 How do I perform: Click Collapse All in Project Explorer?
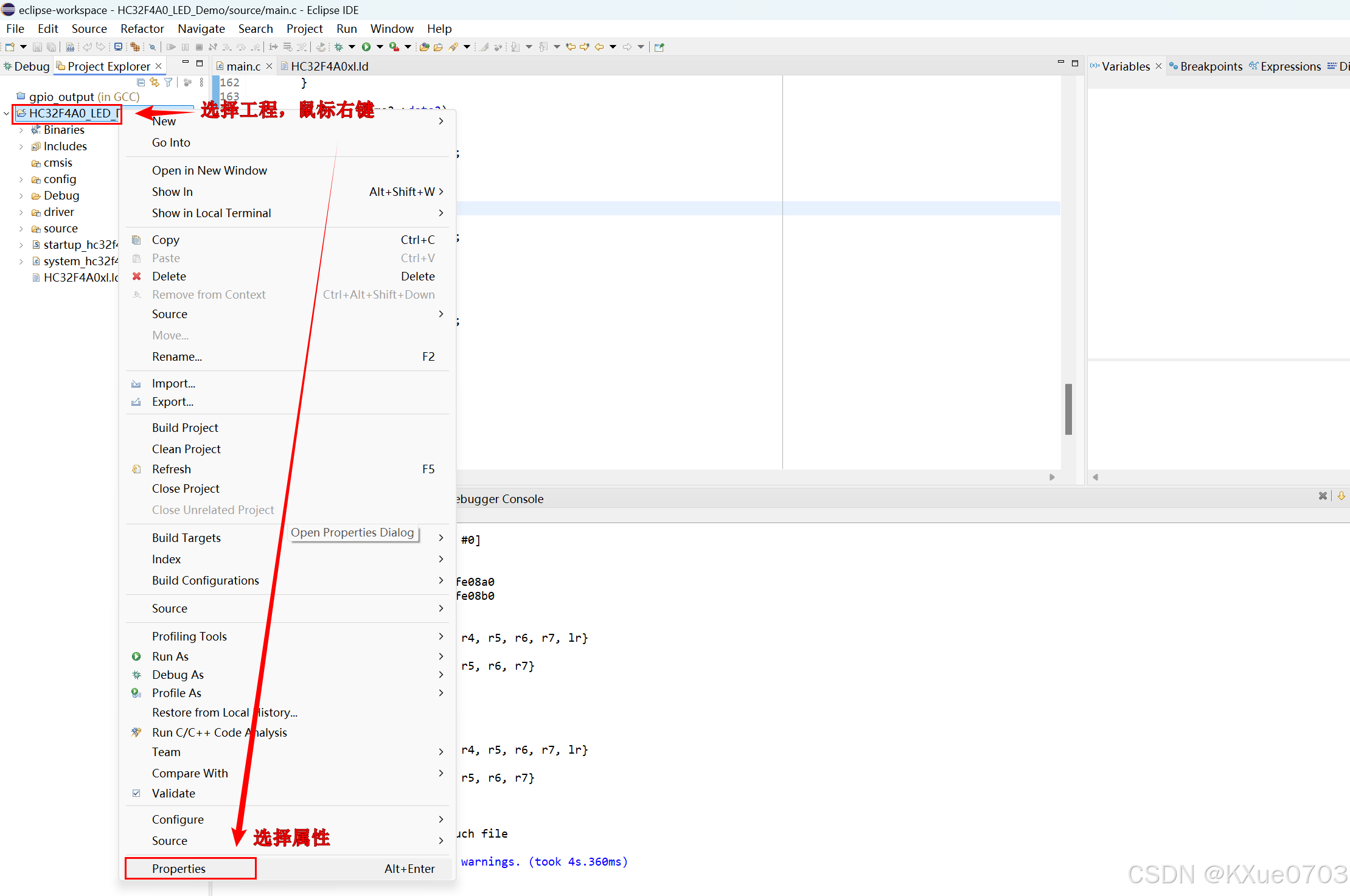click(141, 82)
